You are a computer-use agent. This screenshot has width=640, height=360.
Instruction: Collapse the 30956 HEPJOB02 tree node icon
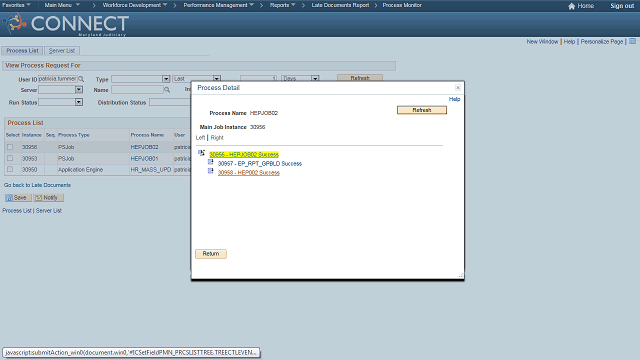pyautogui.click(x=201, y=153)
